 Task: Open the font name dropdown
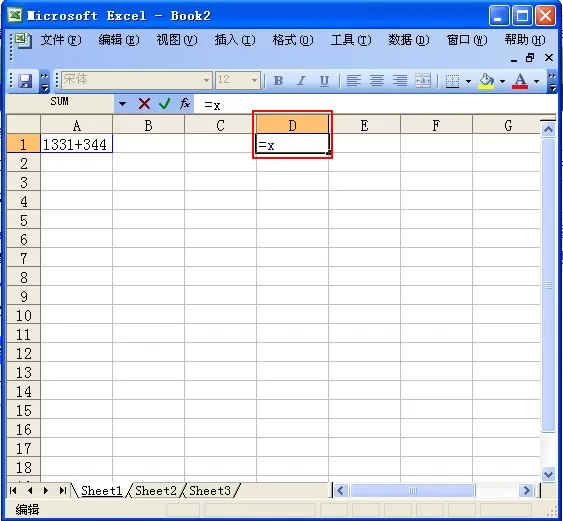tap(206, 80)
